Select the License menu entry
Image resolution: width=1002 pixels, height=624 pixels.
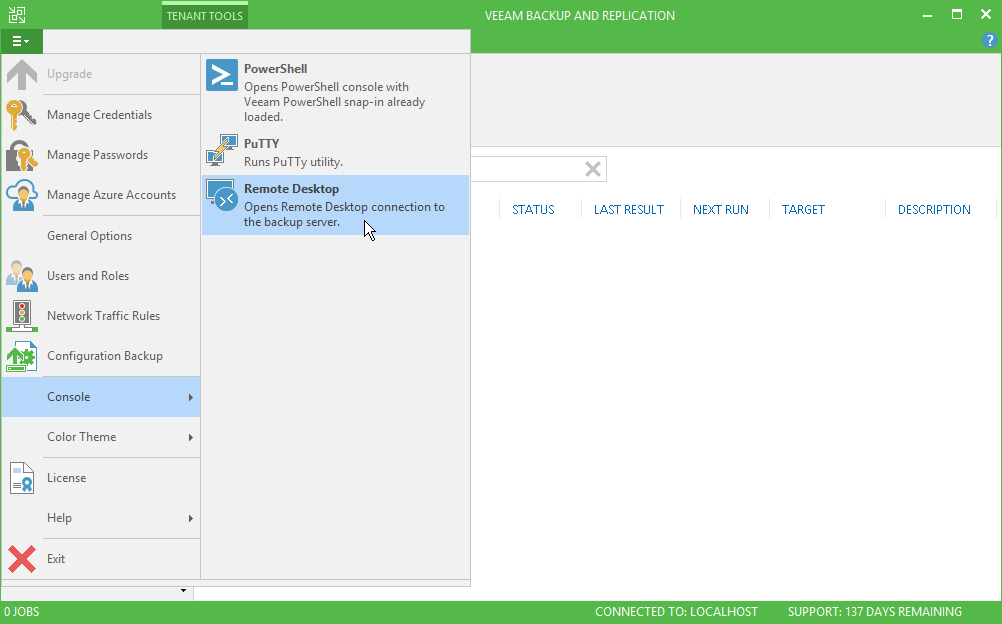pyautogui.click(x=101, y=478)
